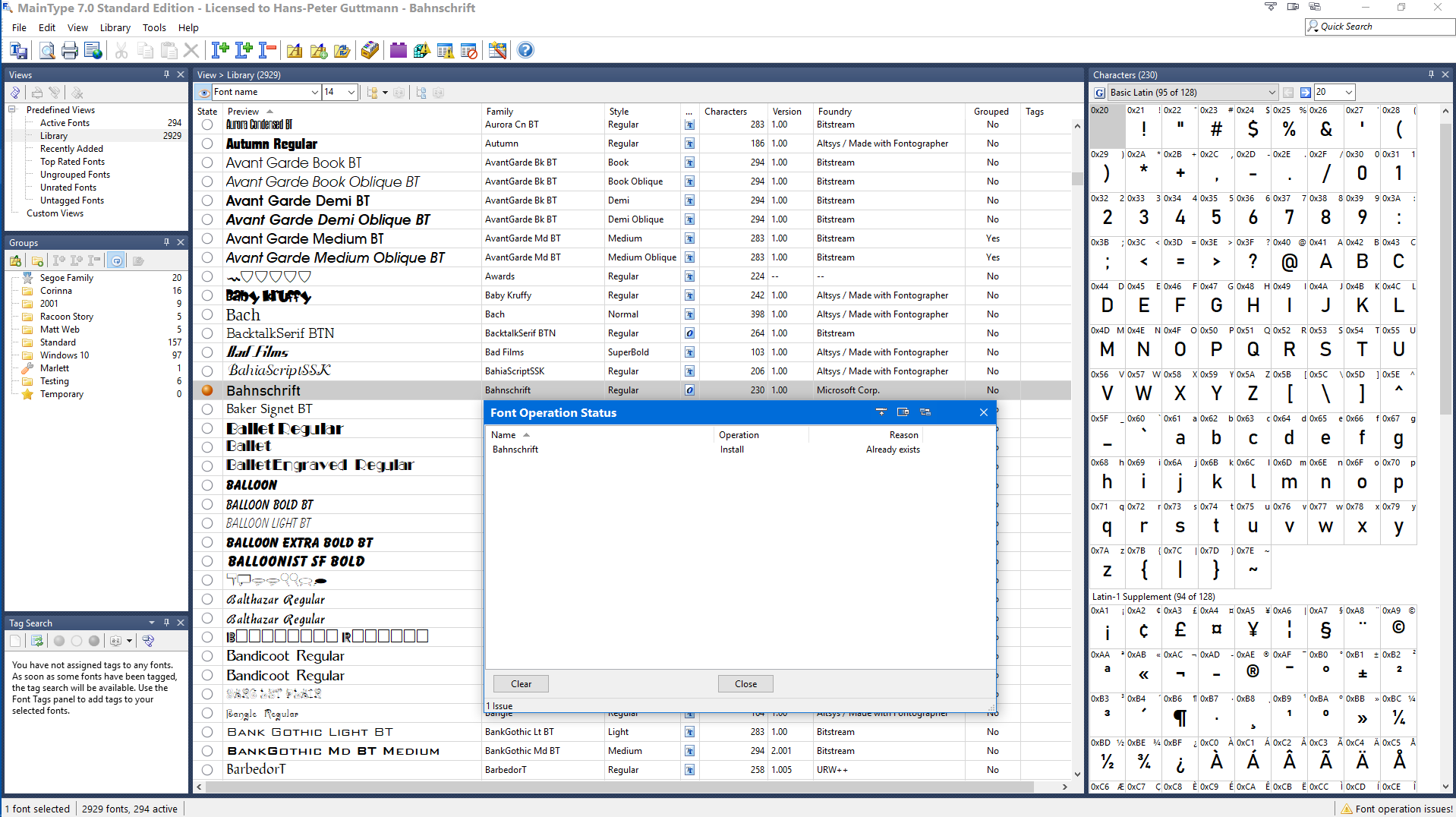Open the File menu
The height and width of the screenshot is (817, 1456).
pos(19,28)
